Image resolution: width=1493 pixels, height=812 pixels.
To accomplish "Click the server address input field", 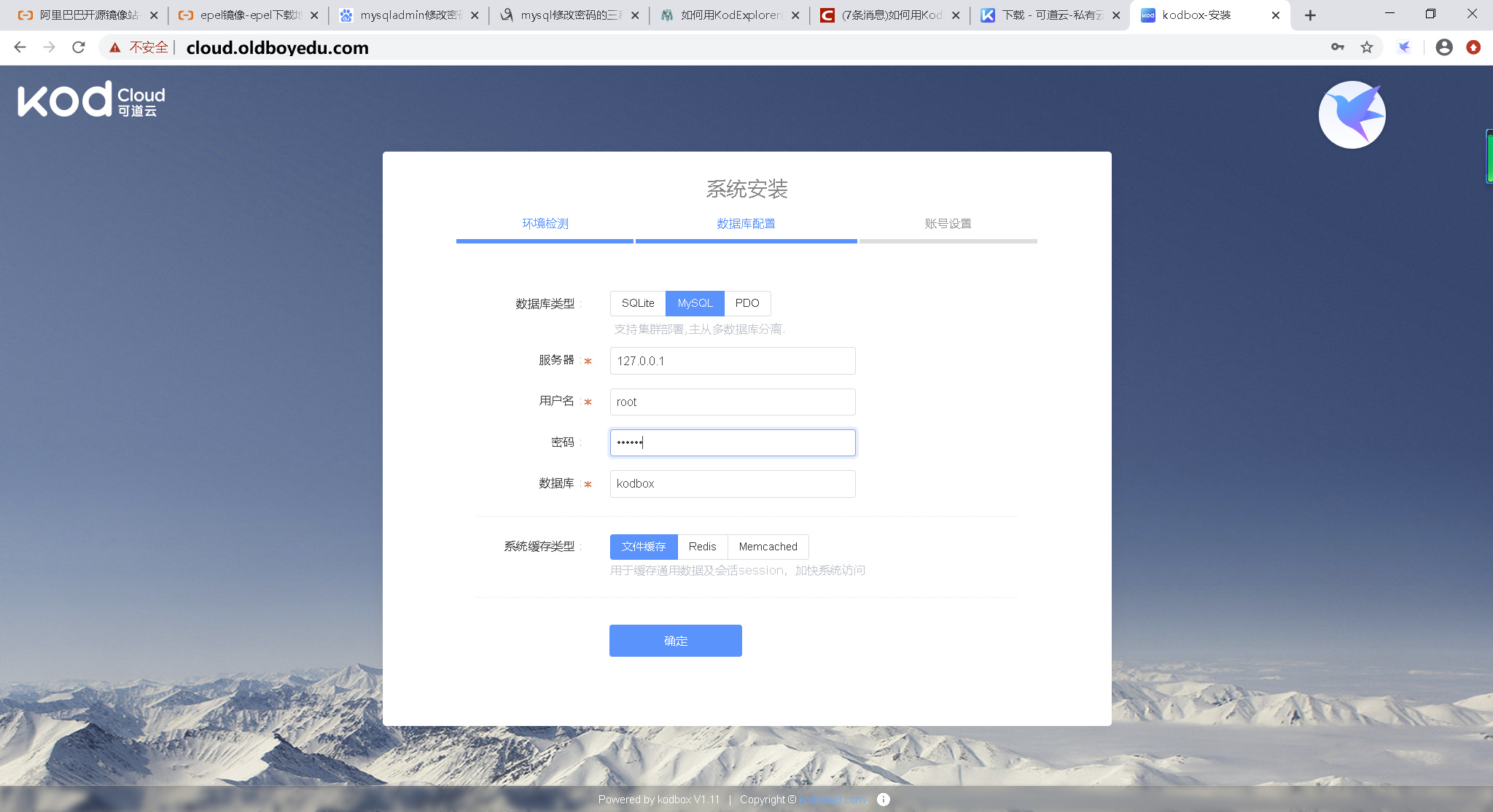I will click(x=732, y=361).
